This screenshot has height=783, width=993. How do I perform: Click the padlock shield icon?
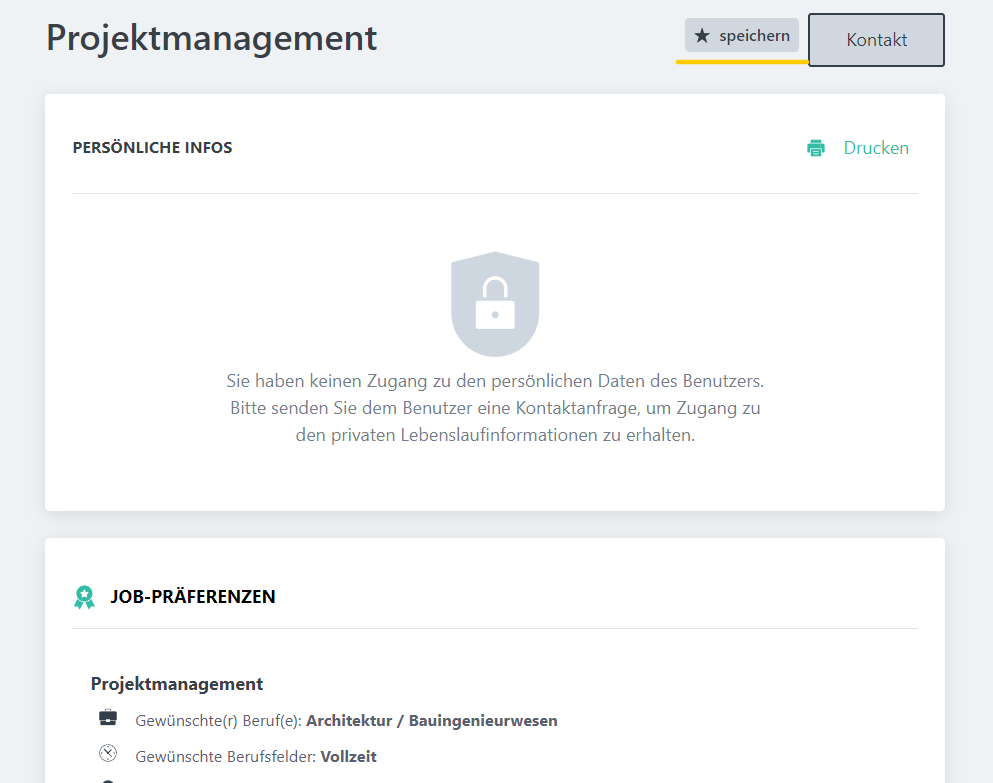click(x=495, y=304)
